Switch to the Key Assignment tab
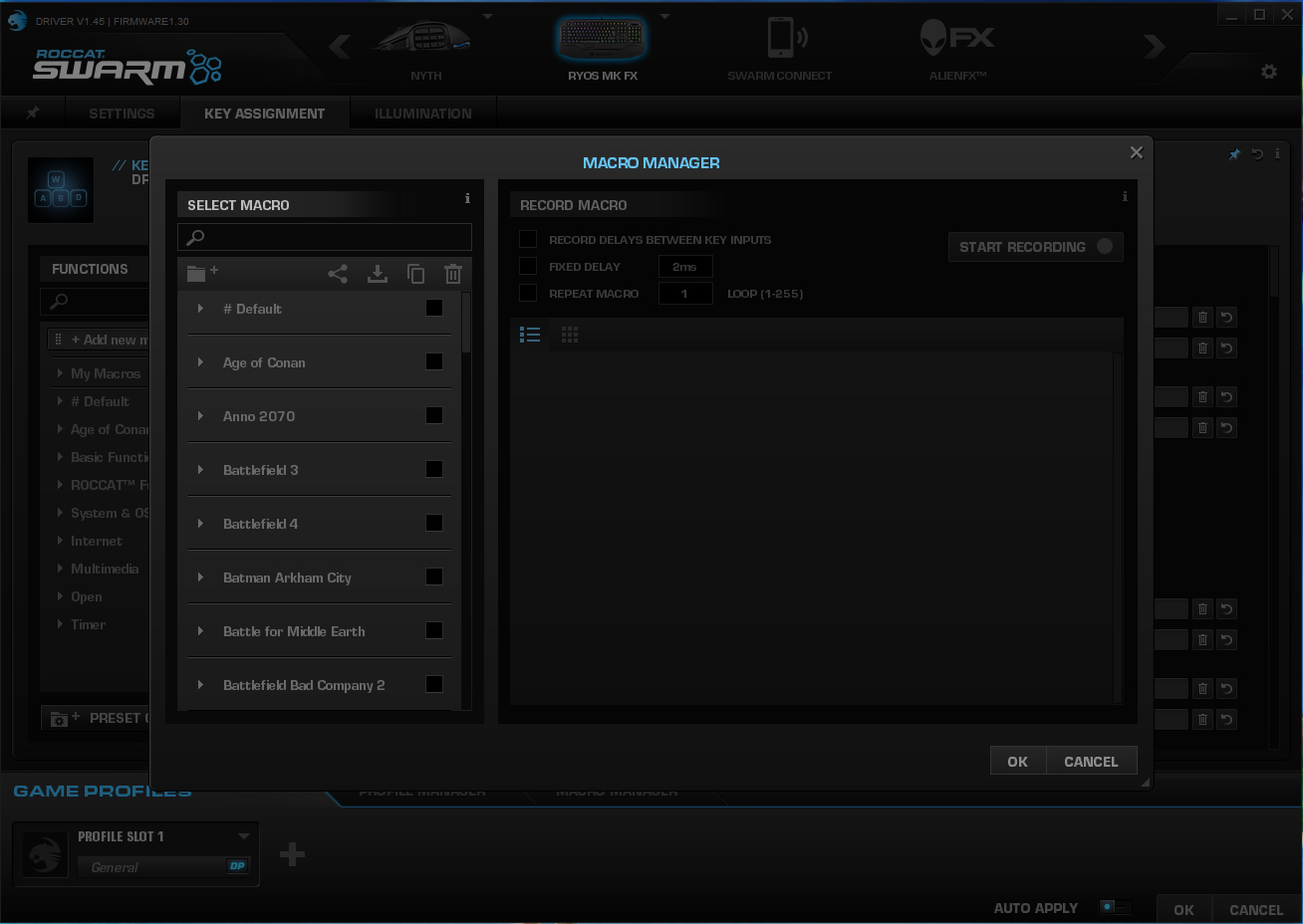Image resolution: width=1303 pixels, height=924 pixels. 265,114
